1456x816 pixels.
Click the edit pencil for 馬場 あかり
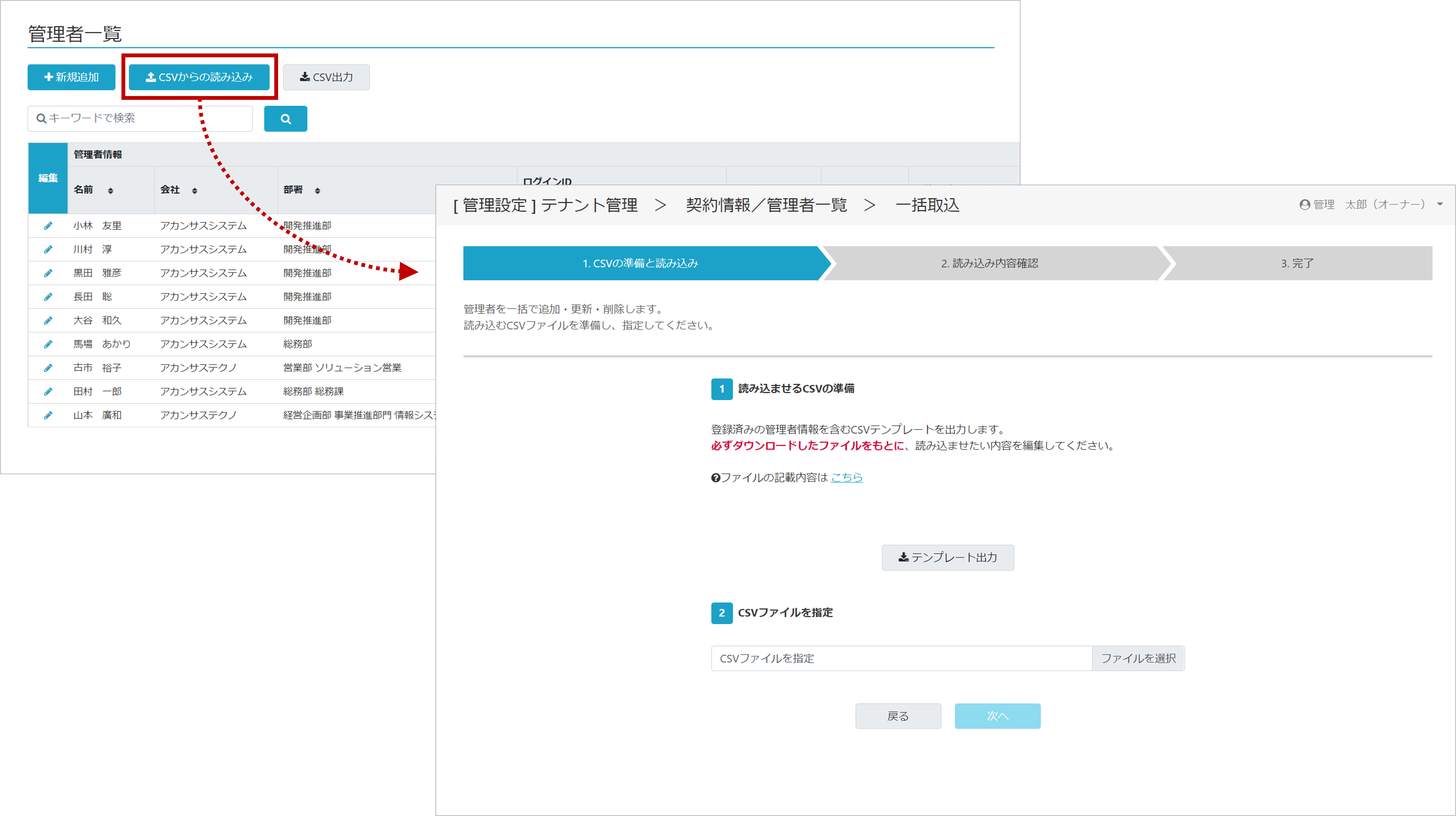[x=48, y=344]
